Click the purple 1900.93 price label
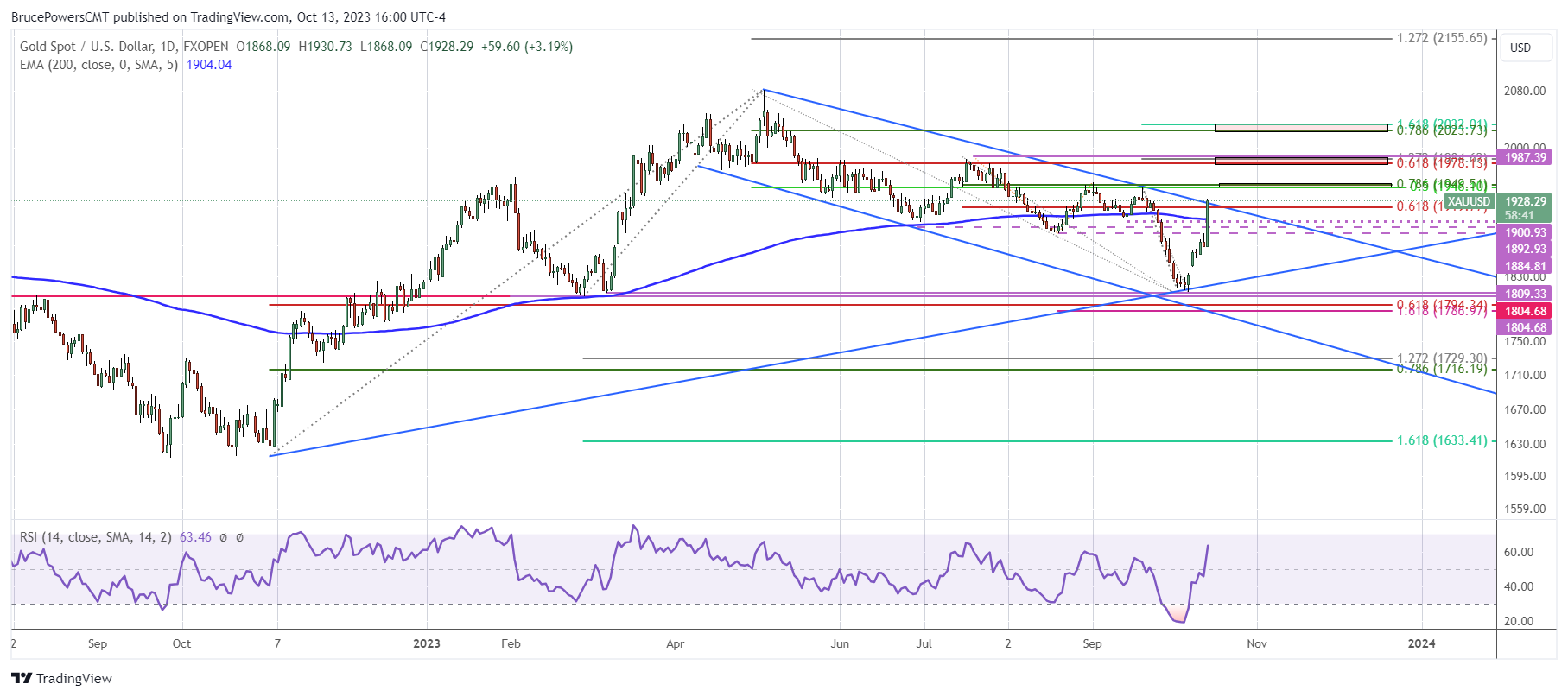 [1526, 232]
